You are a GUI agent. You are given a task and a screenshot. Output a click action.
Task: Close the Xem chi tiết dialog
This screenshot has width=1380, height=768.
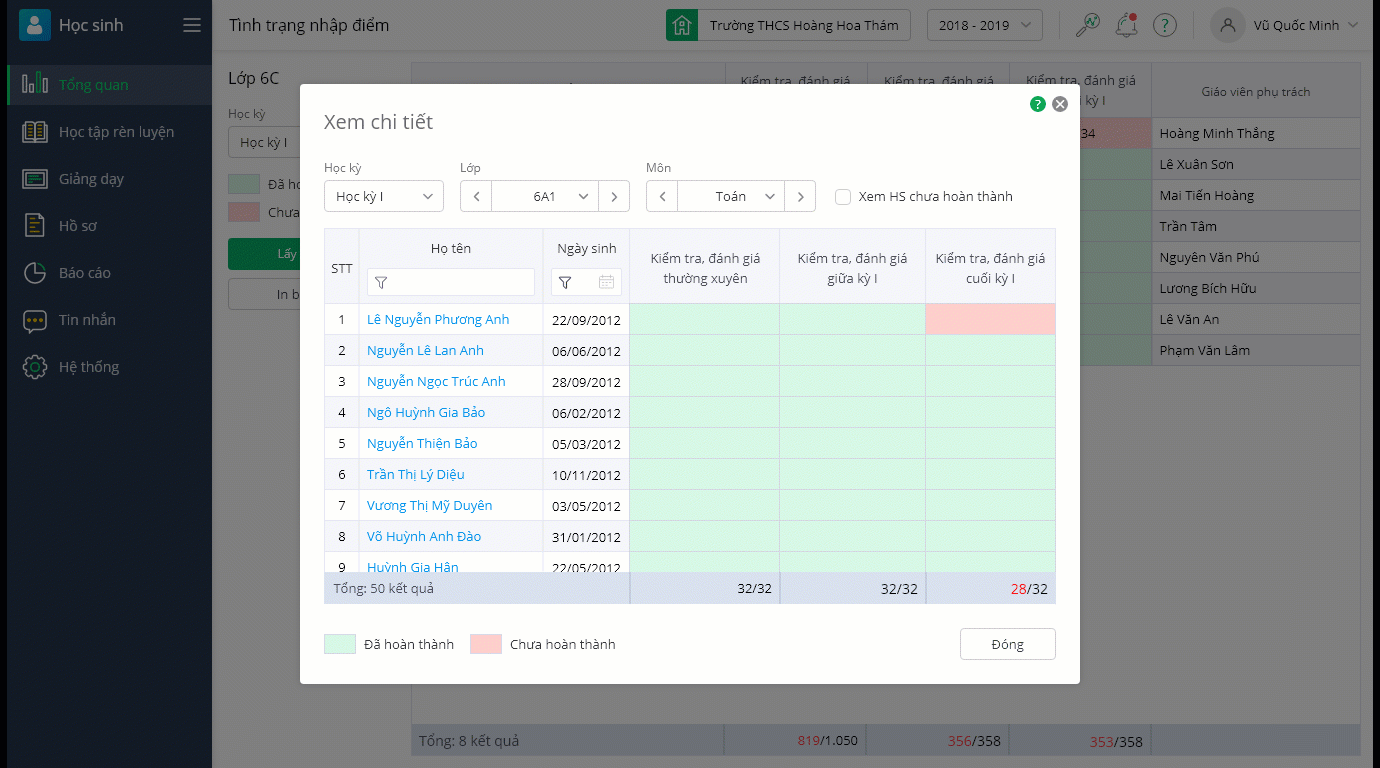coord(1060,104)
